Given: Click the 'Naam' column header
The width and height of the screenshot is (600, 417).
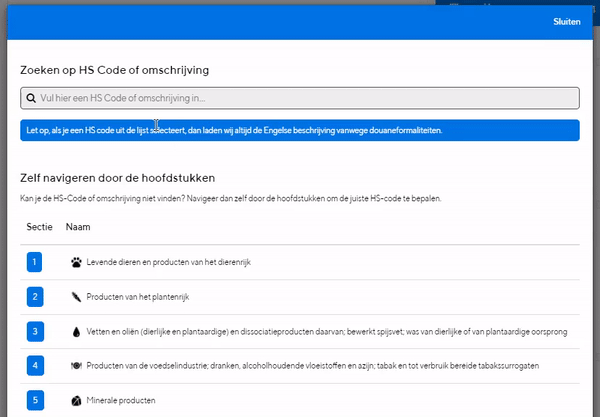Looking at the screenshot, I should point(78,227).
